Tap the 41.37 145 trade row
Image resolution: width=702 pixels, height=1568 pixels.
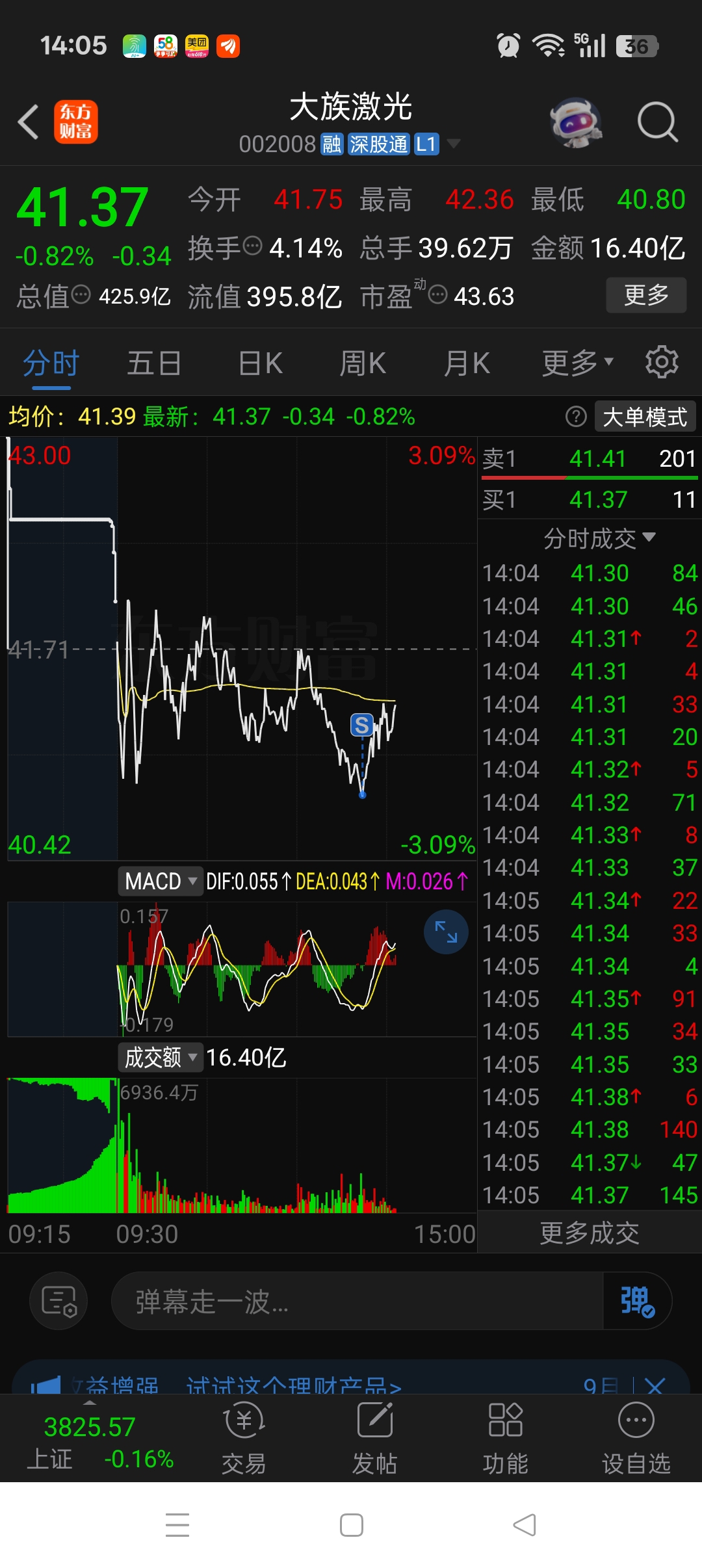point(590,1195)
